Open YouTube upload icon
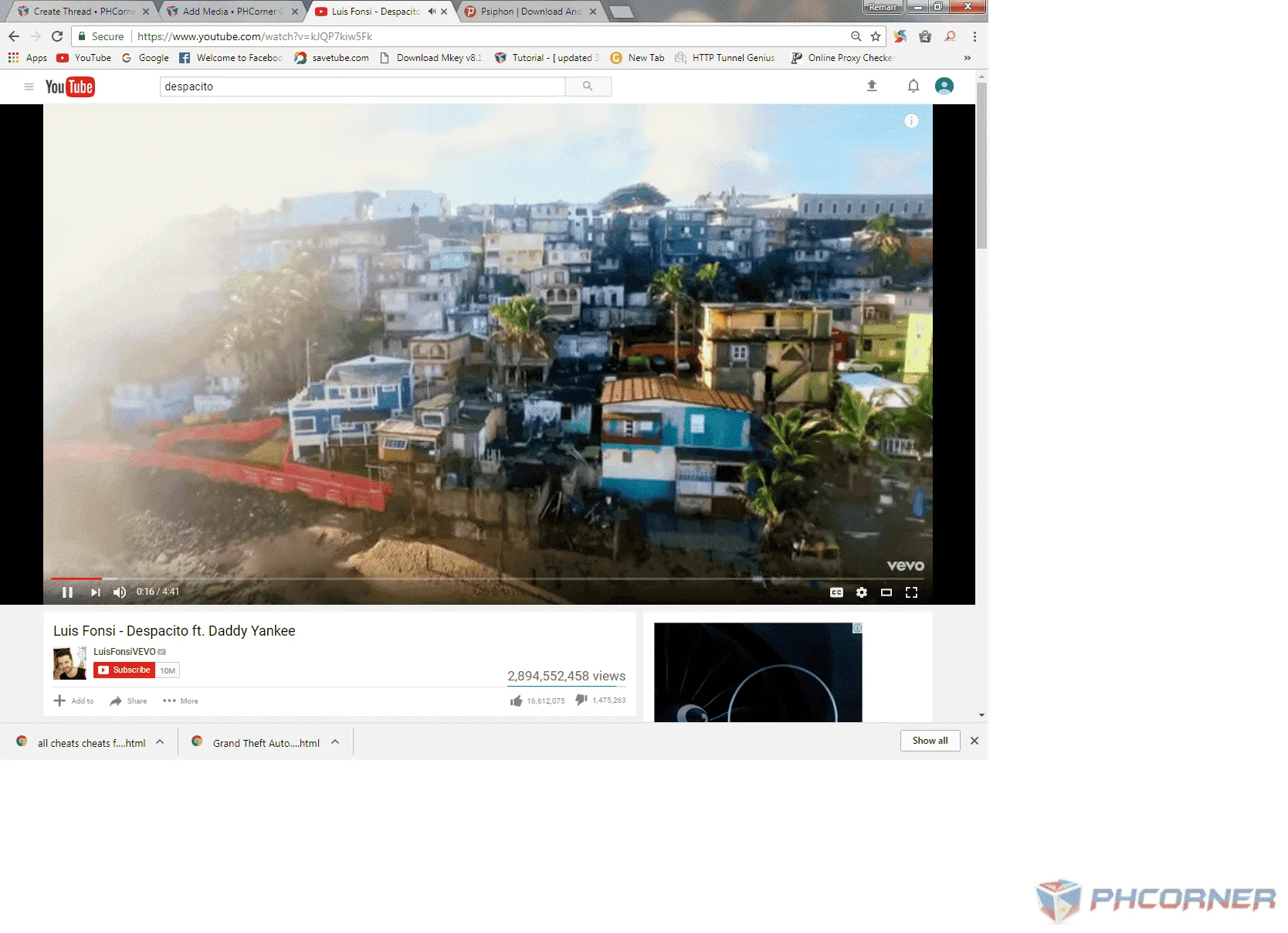Viewport: 1288px width, 933px height. point(872,86)
